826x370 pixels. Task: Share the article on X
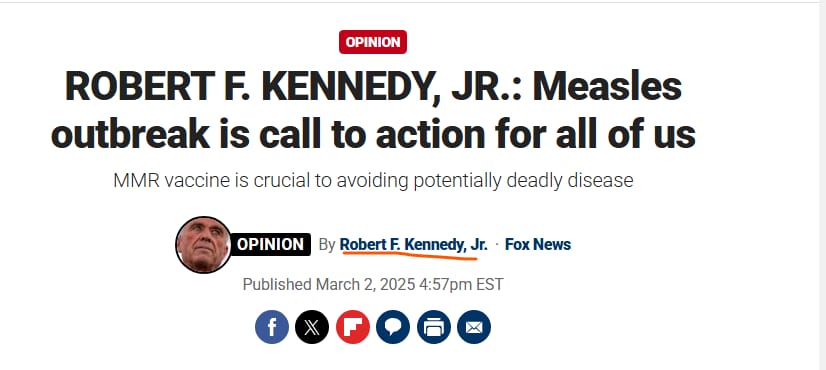[312, 327]
